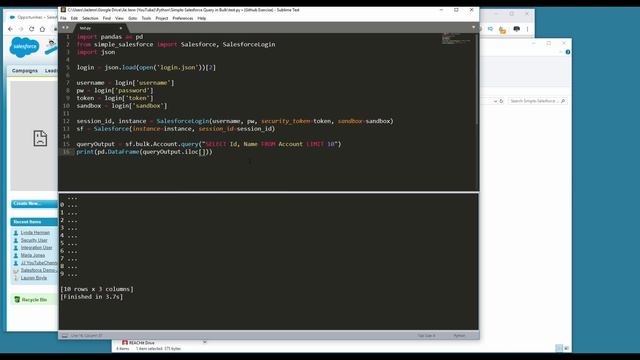640x360 pixels.
Task: Open Security User recent item
Action: pos(34,240)
